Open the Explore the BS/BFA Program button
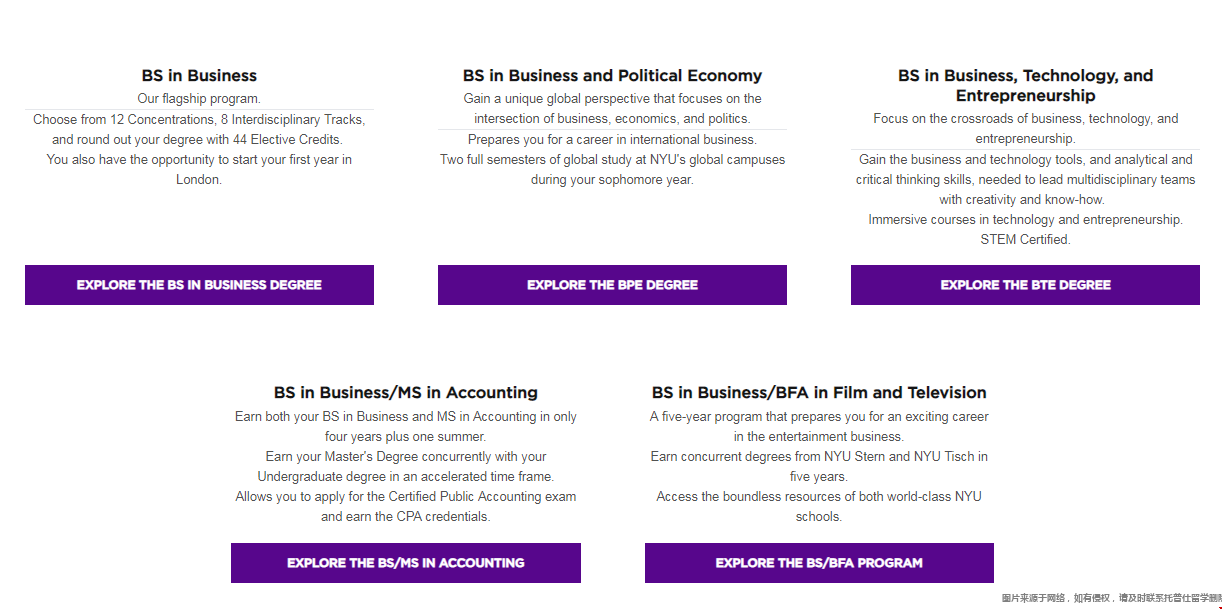This screenshot has width=1222, height=609. tap(819, 563)
